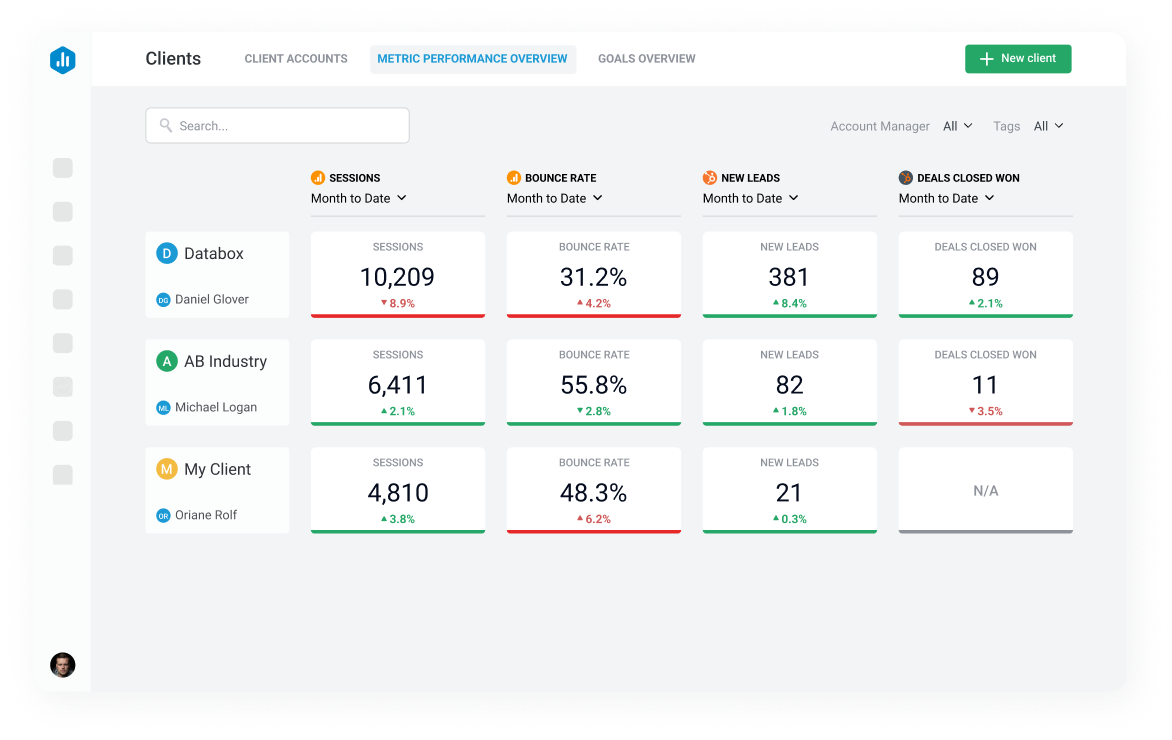
Task: Click the Databox logo in the sidebar
Action: [x=62, y=60]
